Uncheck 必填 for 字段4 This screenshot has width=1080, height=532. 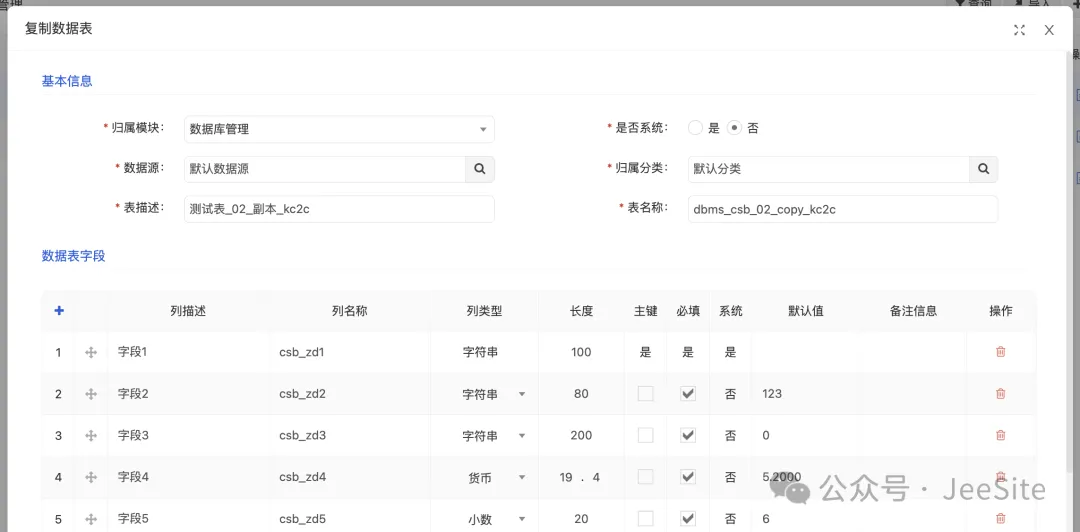point(687,476)
